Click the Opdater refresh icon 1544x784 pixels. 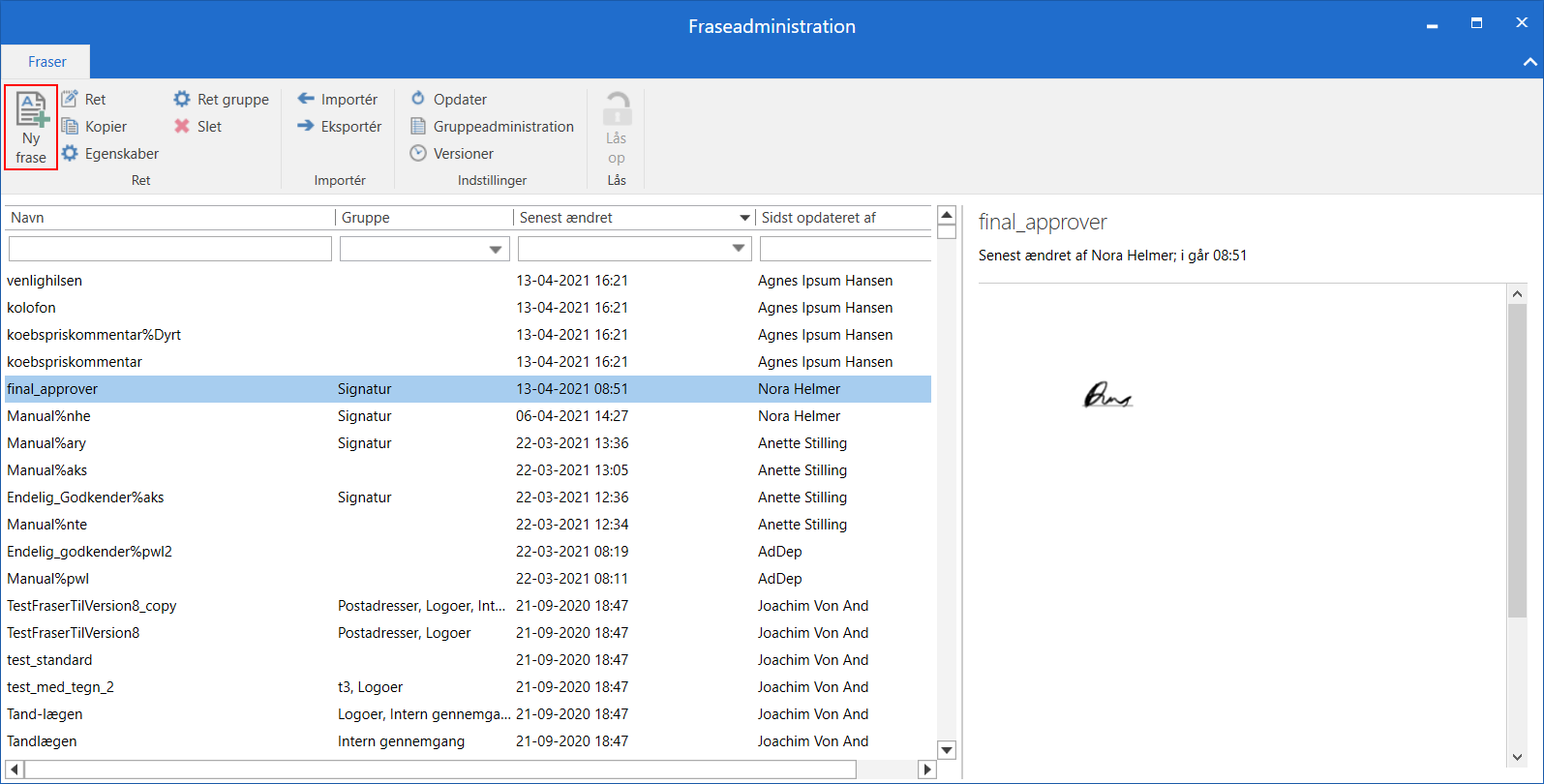(x=418, y=99)
